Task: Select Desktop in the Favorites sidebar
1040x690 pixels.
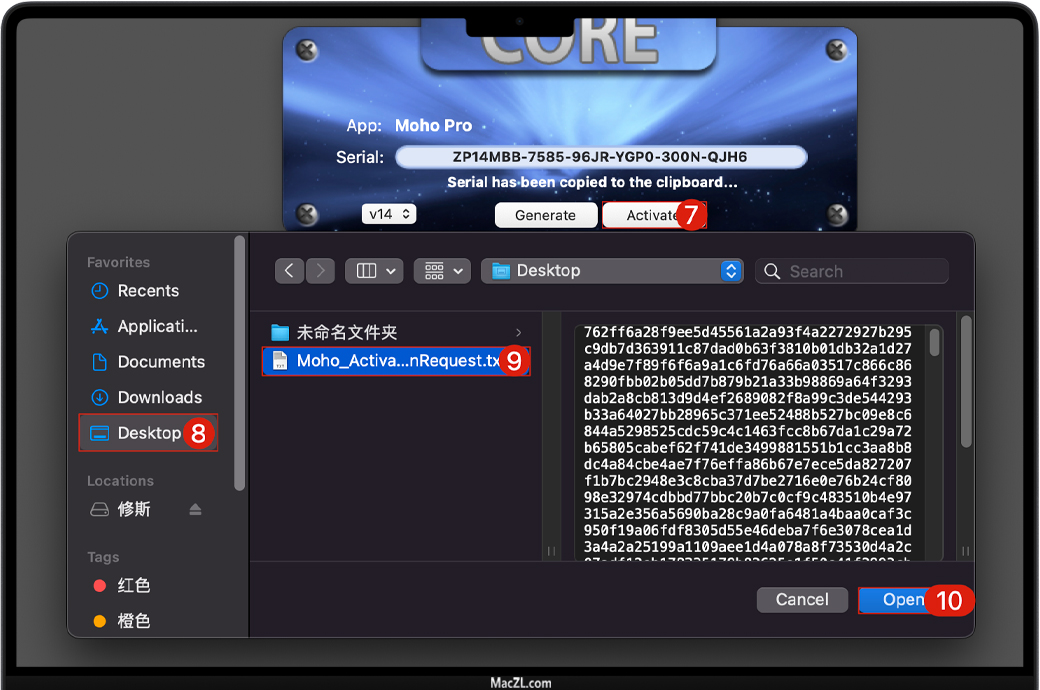Action: coord(148,433)
